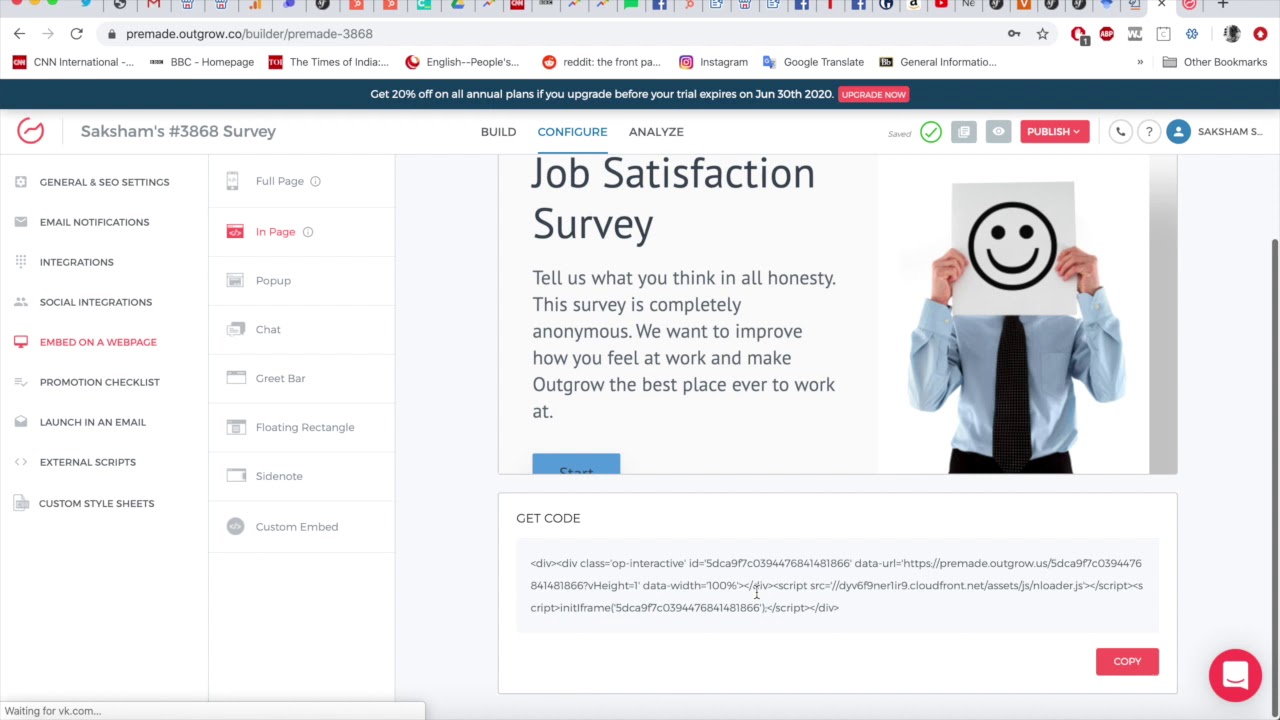
Task: Select the Custom Embed option
Action: pos(297,527)
